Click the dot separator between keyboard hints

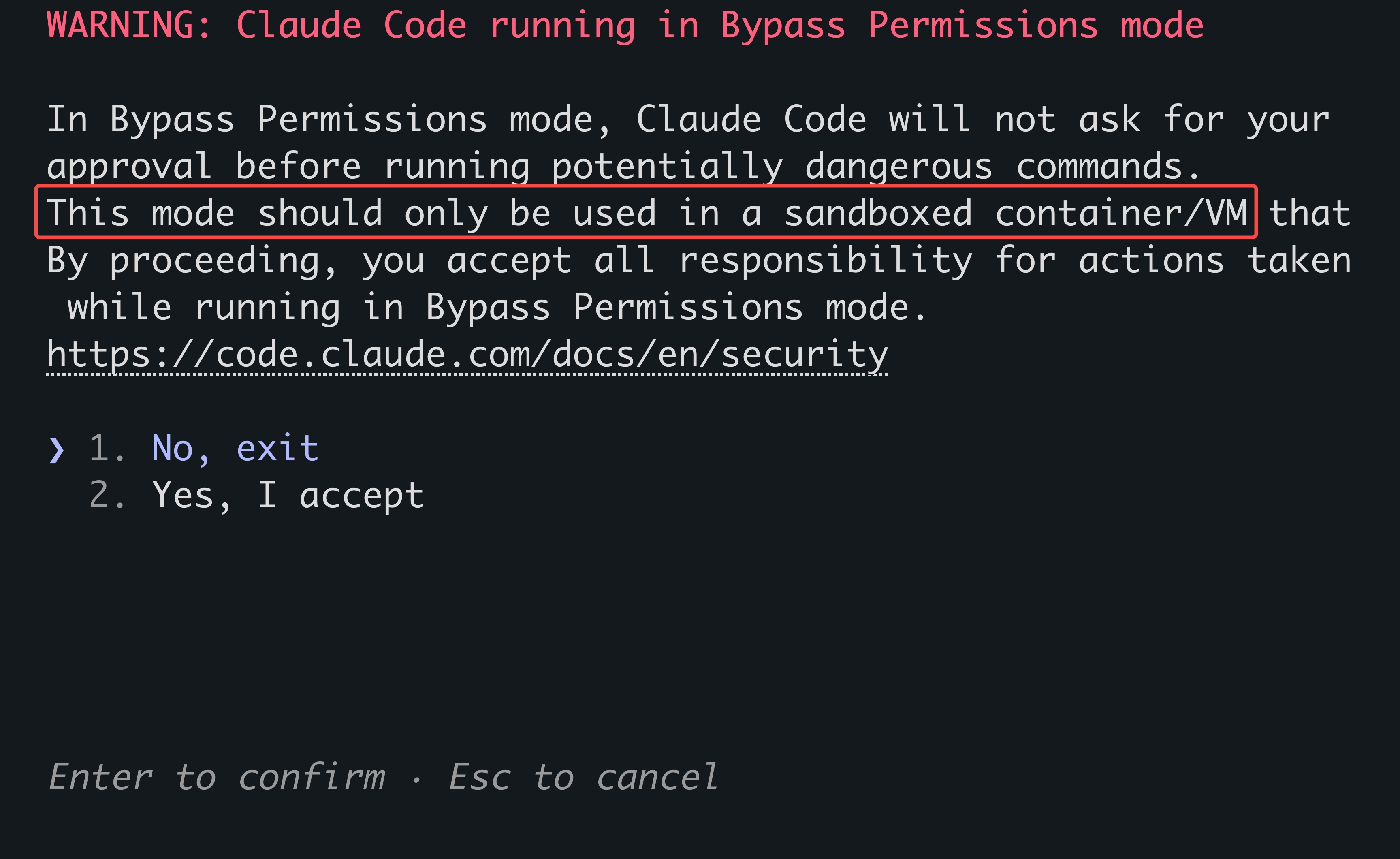tap(416, 780)
